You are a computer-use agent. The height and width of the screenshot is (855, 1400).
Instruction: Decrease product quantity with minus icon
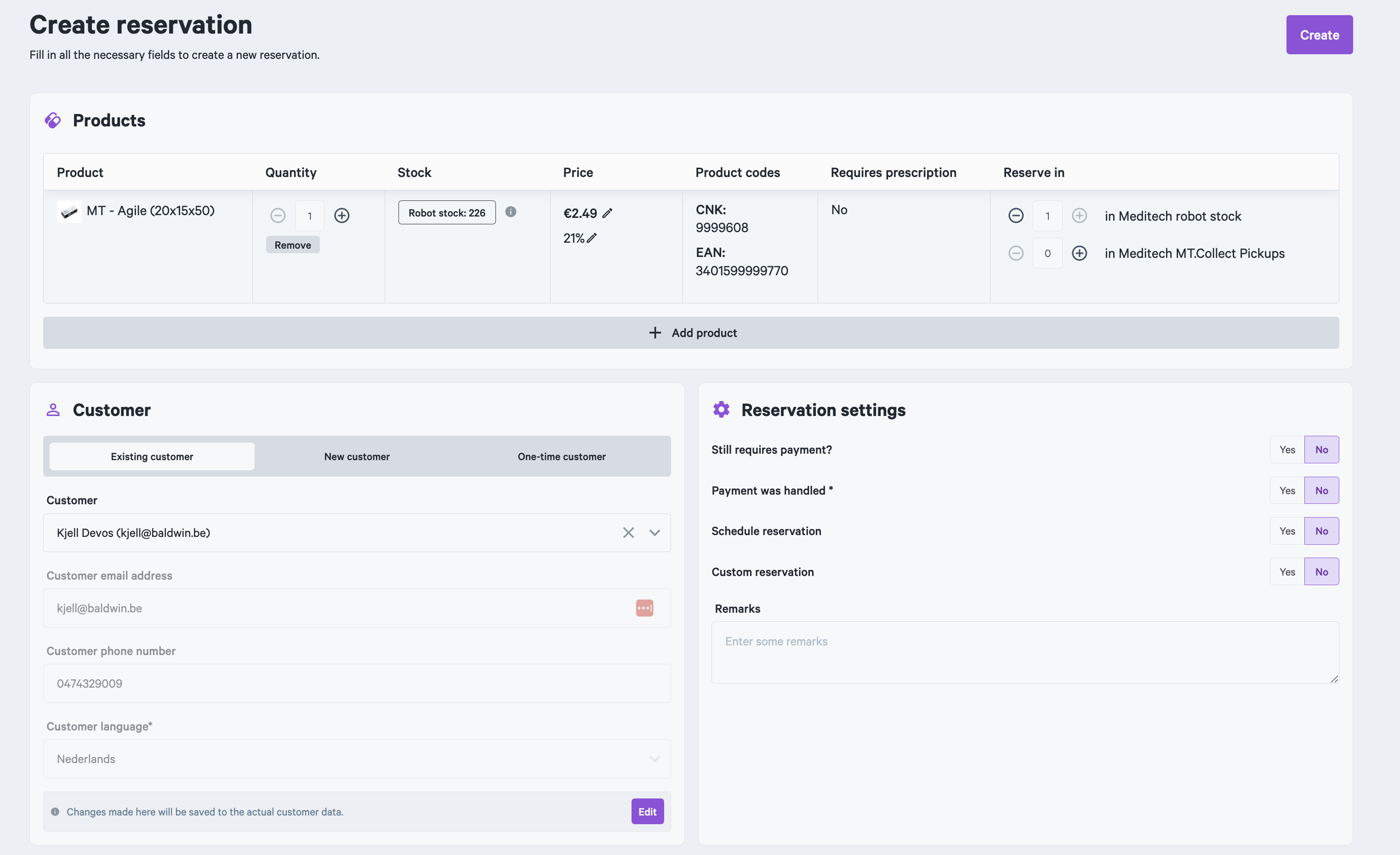[278, 216]
